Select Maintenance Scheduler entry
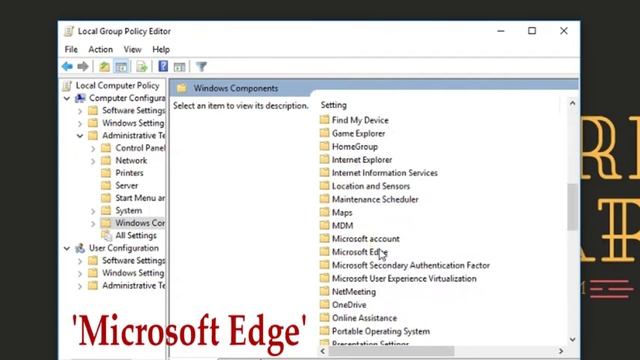640x360 pixels. point(375,199)
